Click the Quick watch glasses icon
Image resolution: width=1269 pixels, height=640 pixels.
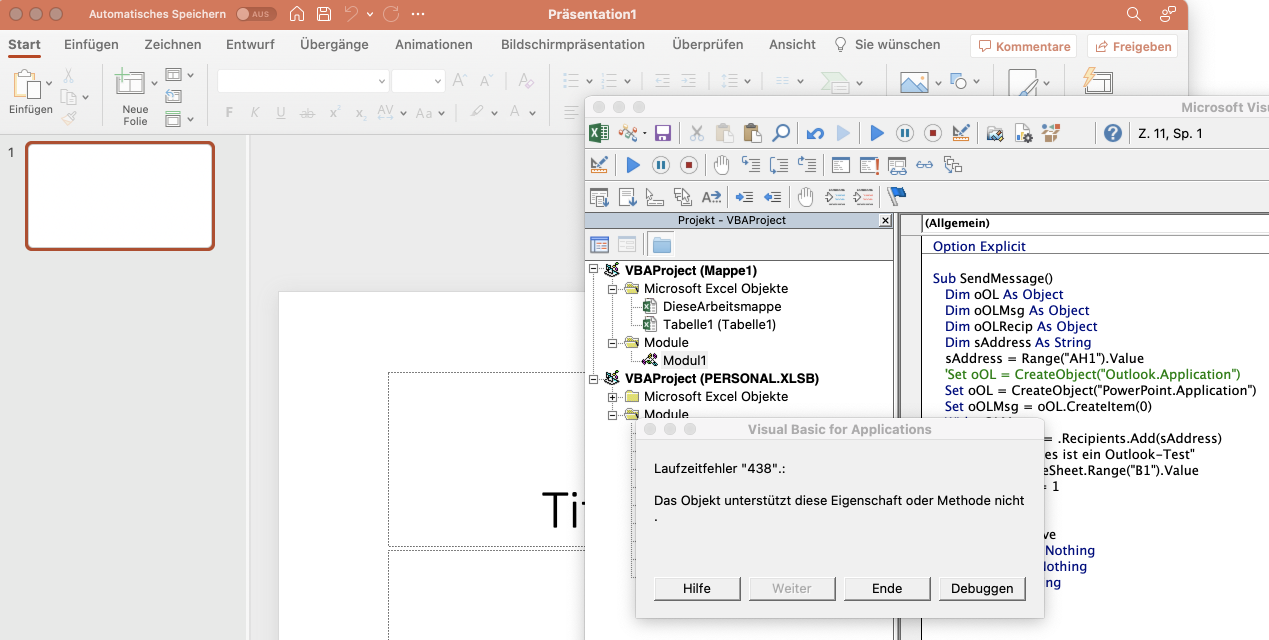pos(925,165)
